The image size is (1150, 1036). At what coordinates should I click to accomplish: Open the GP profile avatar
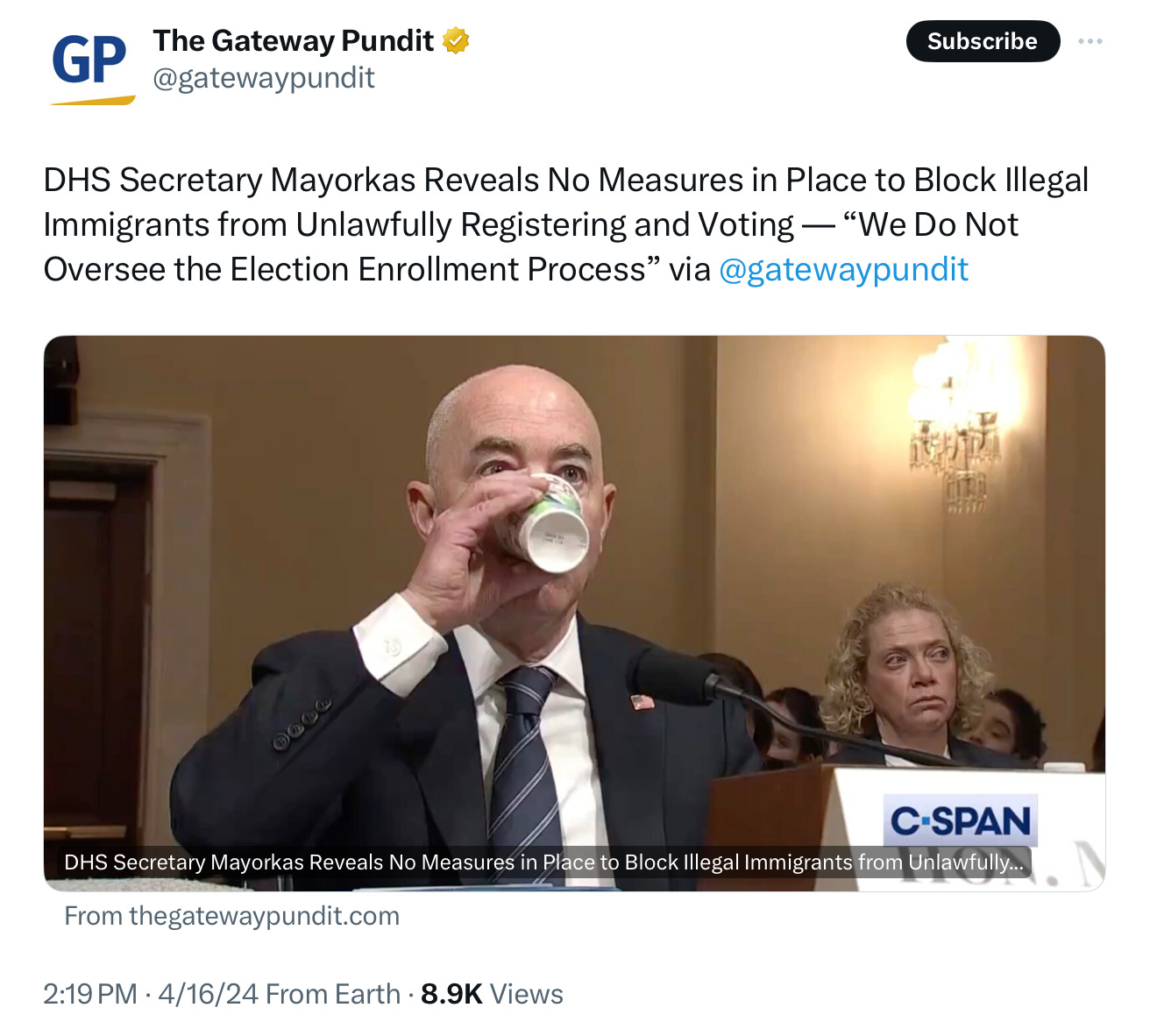92,67
